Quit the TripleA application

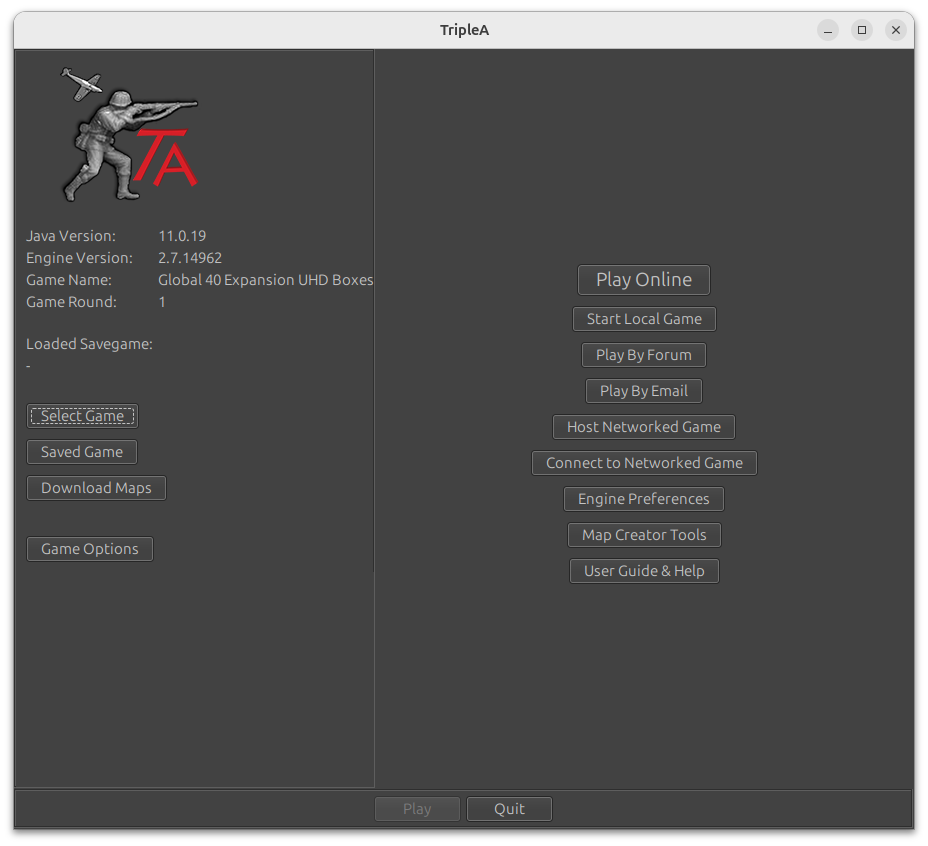point(509,809)
